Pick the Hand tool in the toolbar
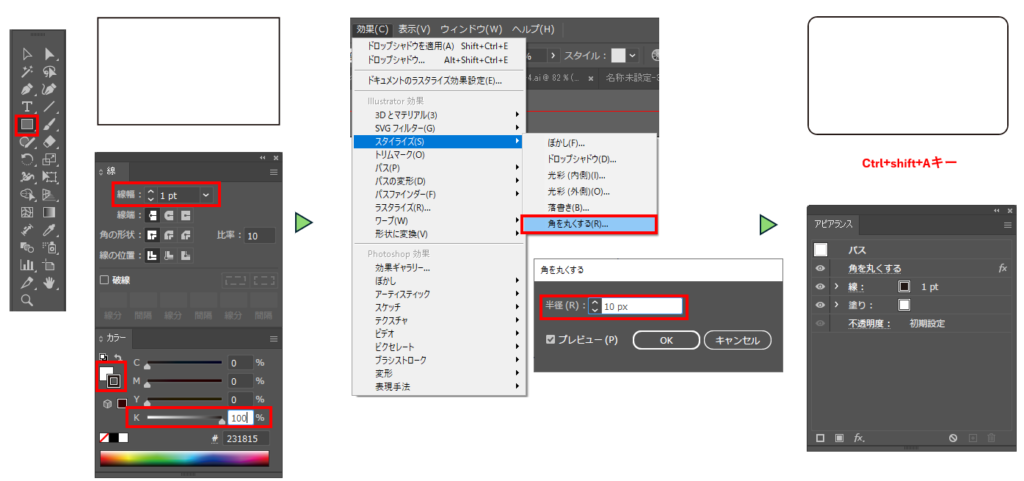Image resolution: width=1024 pixels, height=481 pixels. tap(49, 283)
